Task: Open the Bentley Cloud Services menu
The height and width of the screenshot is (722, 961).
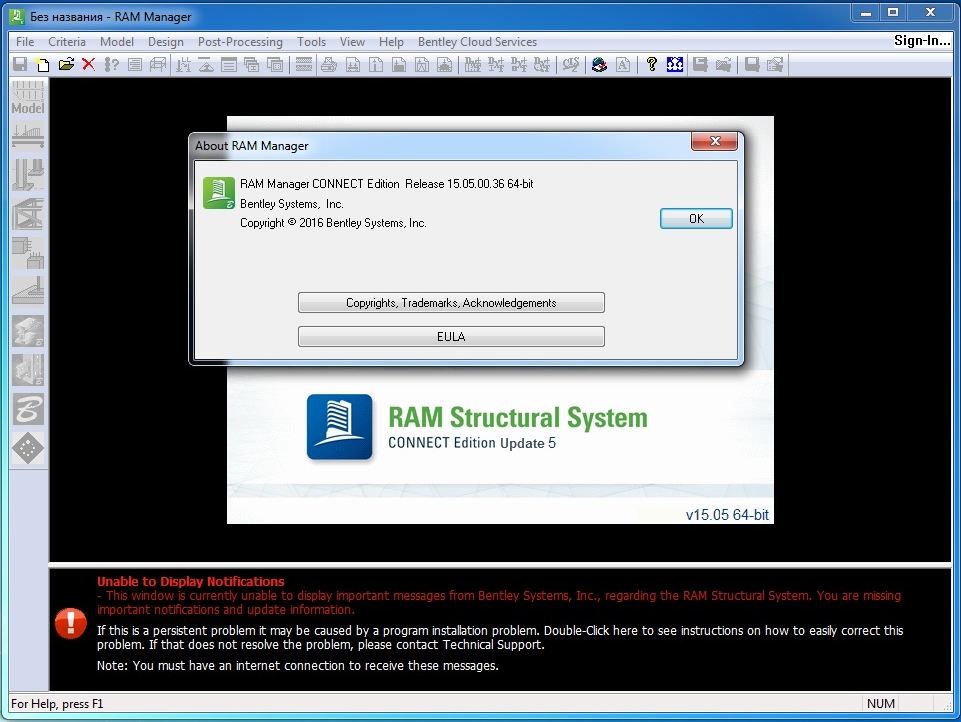Action: [x=477, y=42]
